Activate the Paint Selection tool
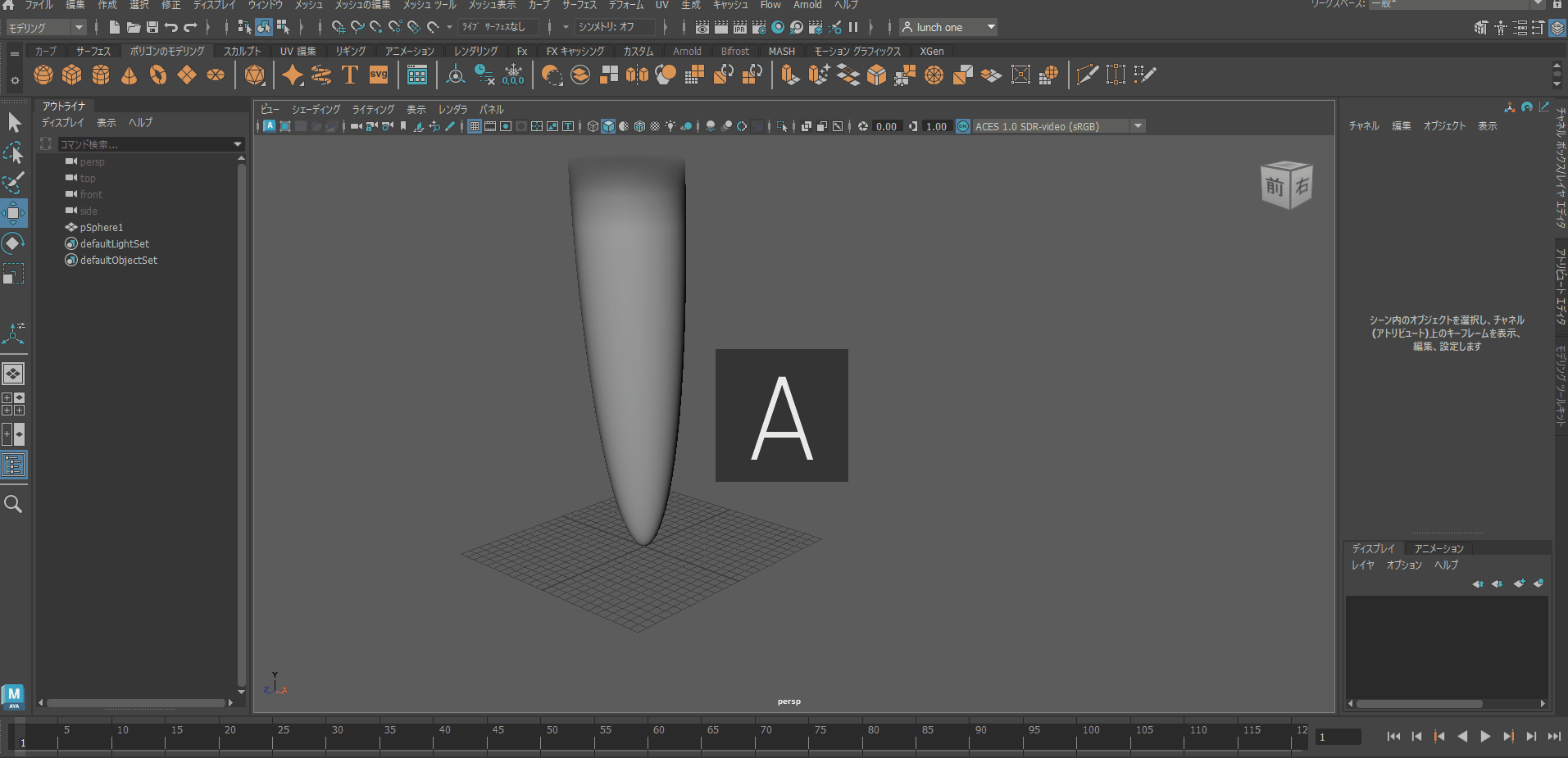Screen dimensions: 1568x758 [14, 183]
